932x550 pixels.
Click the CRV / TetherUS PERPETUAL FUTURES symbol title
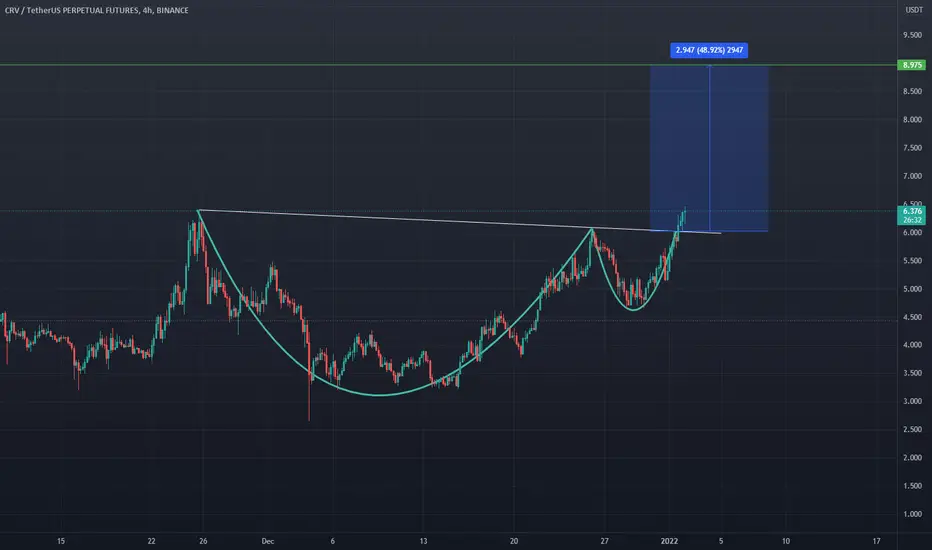click(72, 10)
